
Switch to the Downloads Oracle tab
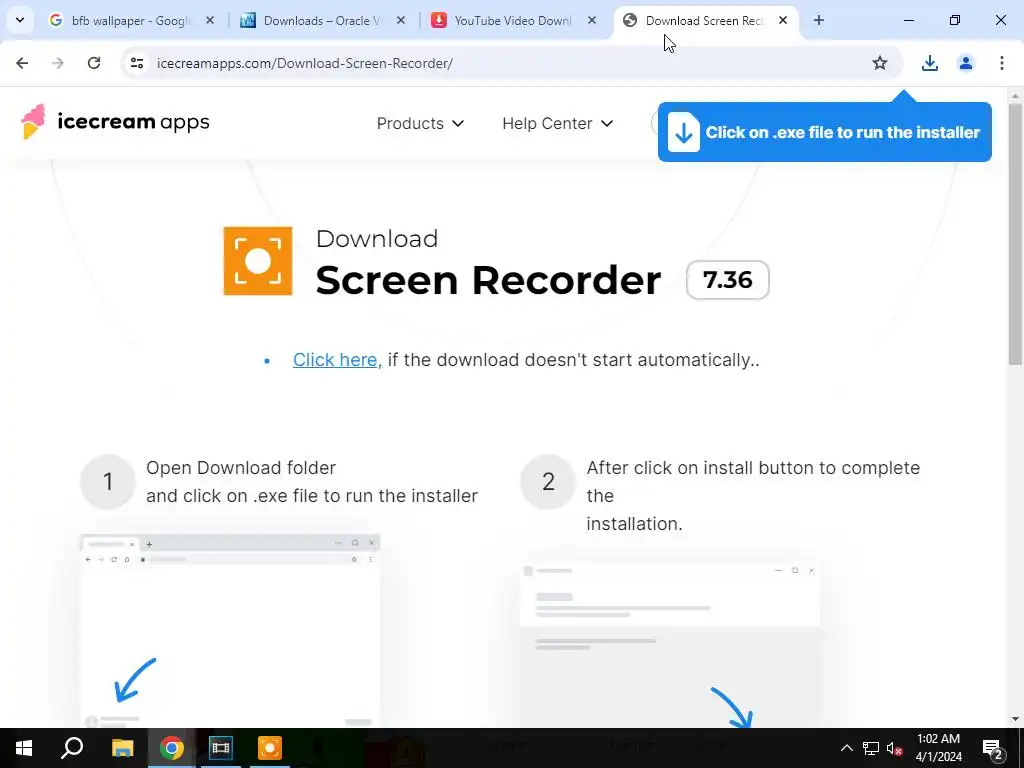(323, 21)
